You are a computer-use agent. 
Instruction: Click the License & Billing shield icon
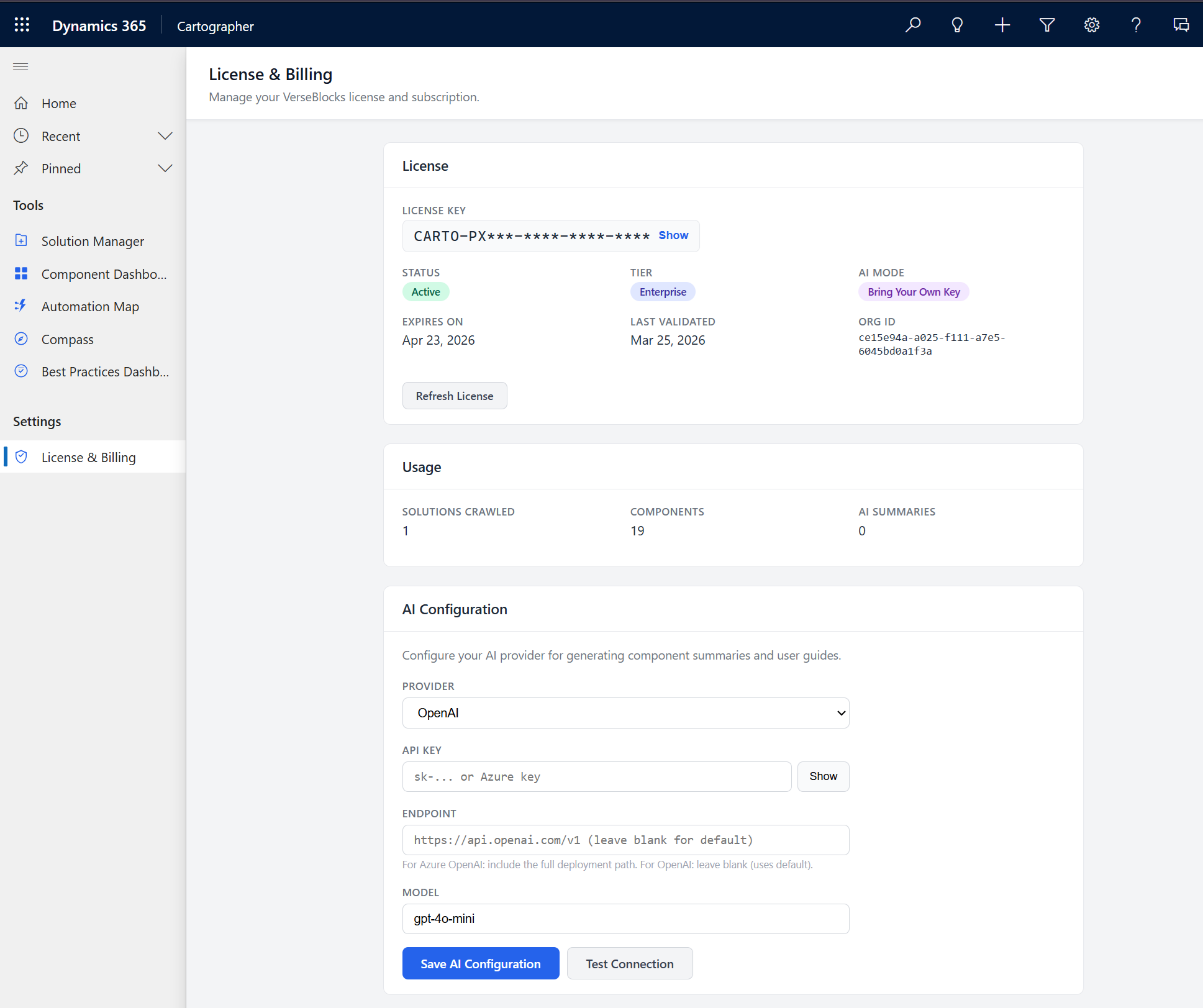click(x=21, y=457)
